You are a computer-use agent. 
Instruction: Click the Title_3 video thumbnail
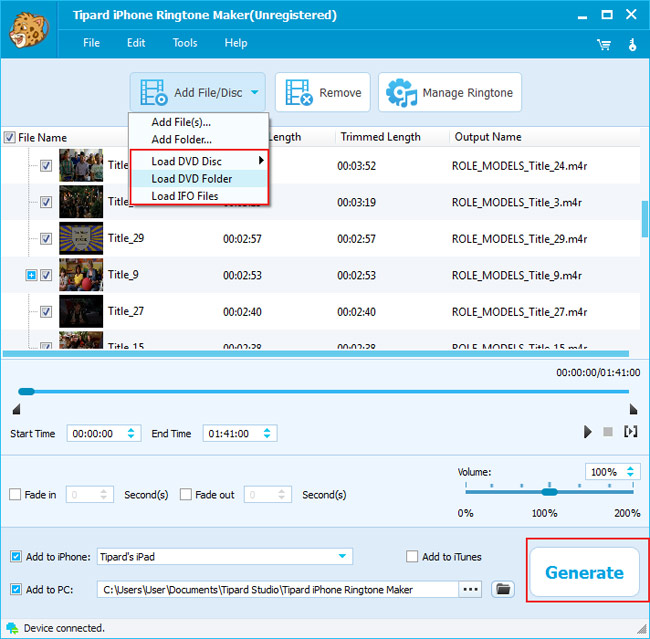tap(81, 202)
